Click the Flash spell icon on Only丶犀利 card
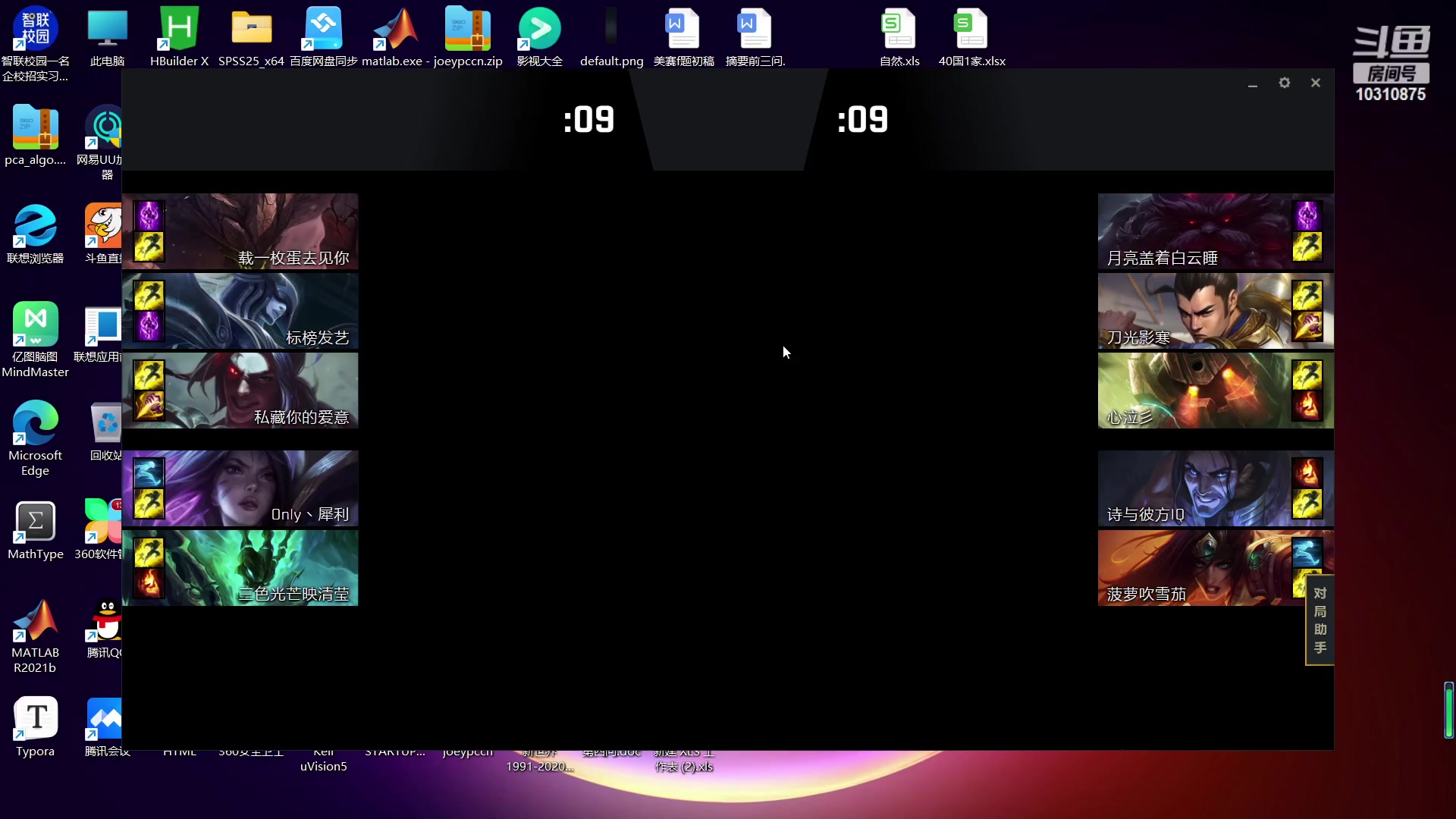 click(149, 504)
